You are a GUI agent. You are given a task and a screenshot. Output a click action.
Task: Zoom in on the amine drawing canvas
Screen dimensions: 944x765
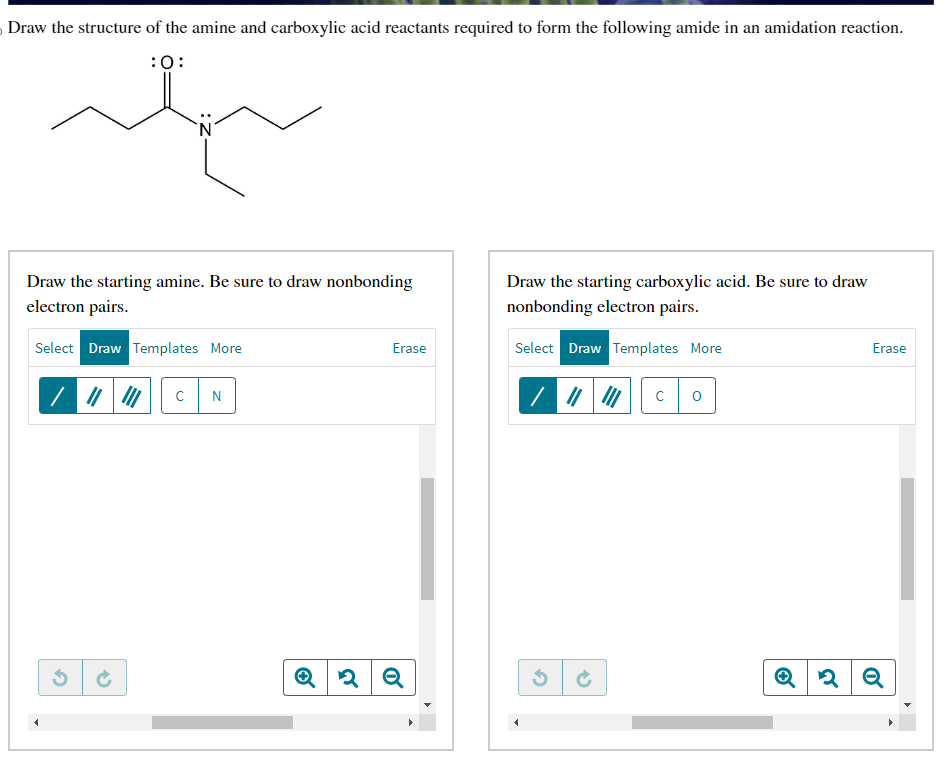coord(305,677)
